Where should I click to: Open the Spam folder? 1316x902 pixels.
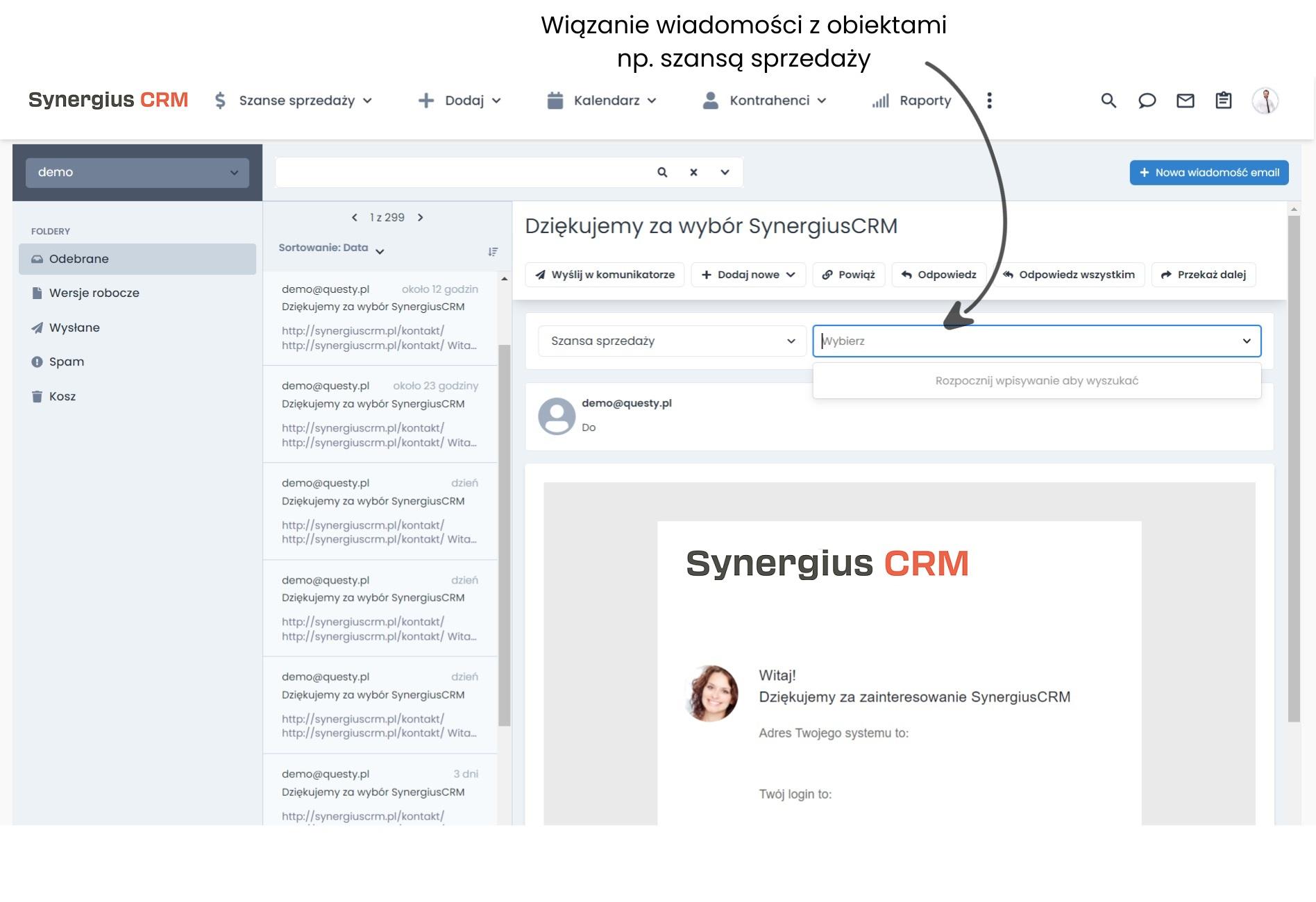[x=66, y=361]
